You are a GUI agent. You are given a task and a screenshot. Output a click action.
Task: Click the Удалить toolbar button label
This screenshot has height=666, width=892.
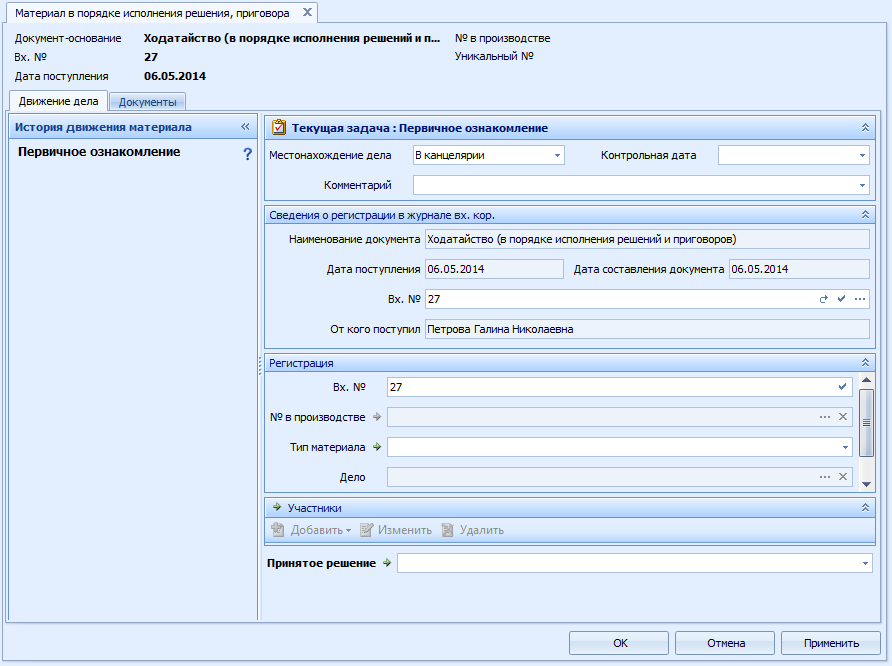482,530
